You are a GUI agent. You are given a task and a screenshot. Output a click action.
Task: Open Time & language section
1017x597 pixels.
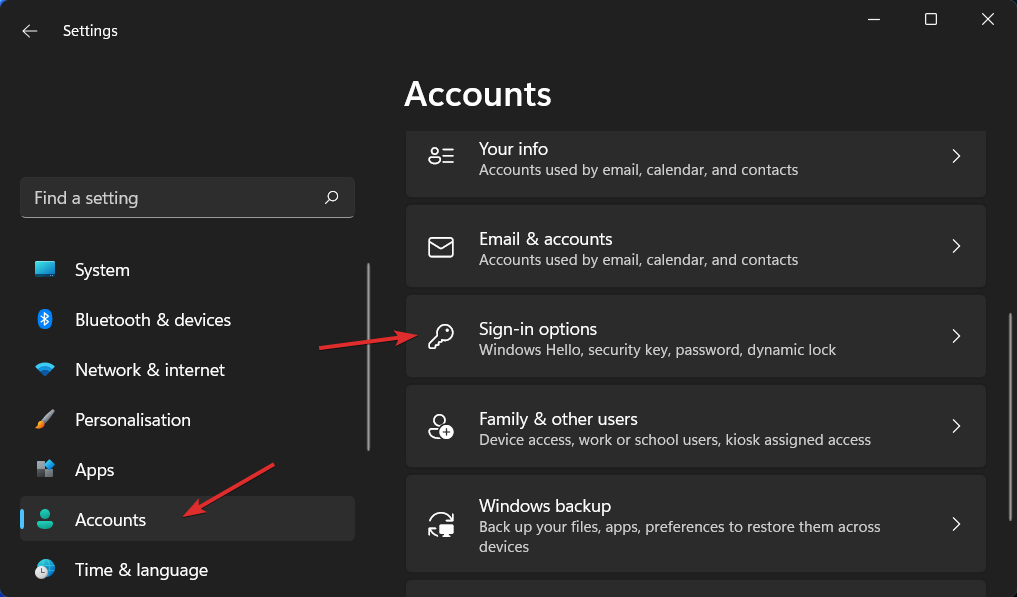coord(141,570)
